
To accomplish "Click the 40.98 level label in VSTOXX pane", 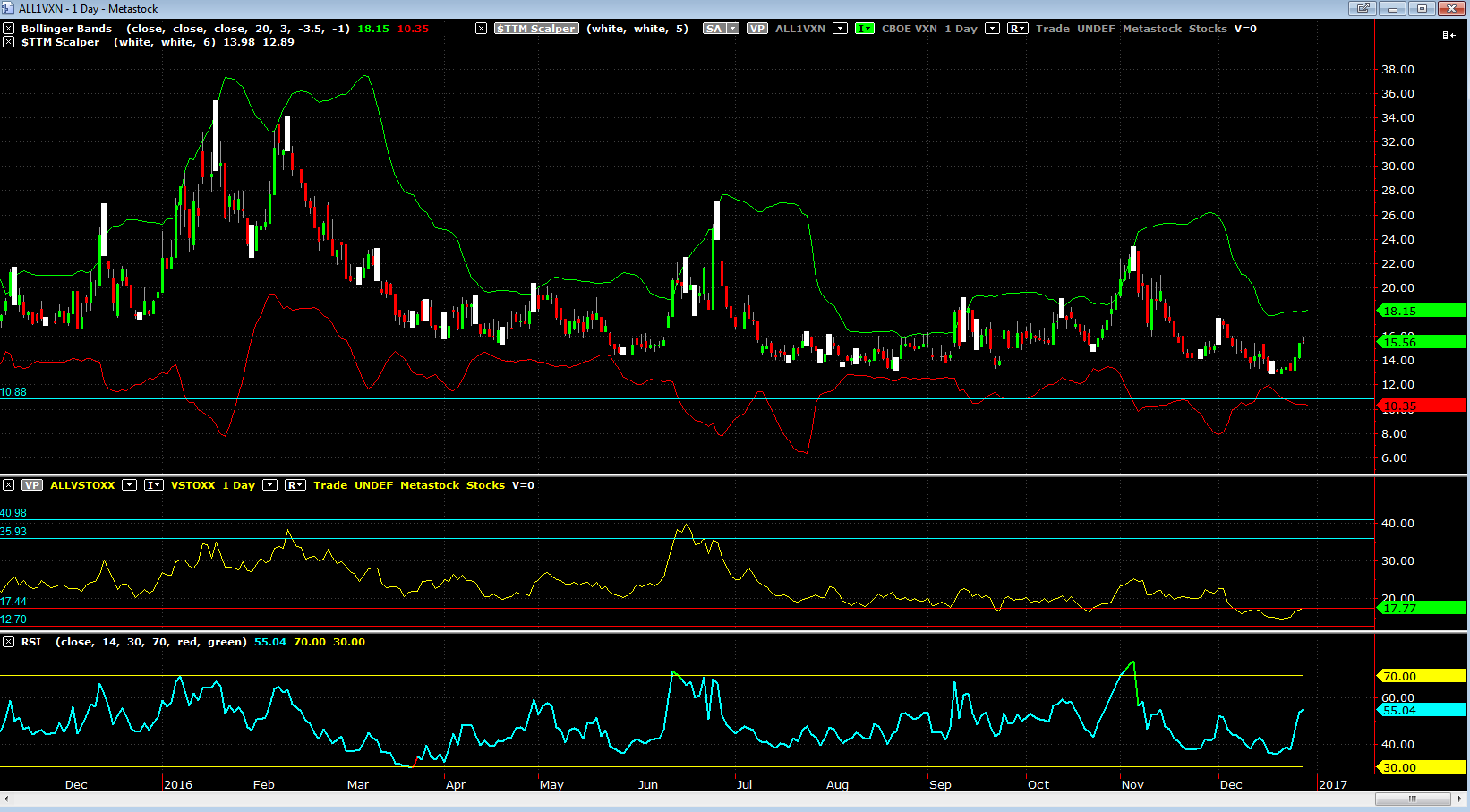I will pyautogui.click(x=13, y=513).
